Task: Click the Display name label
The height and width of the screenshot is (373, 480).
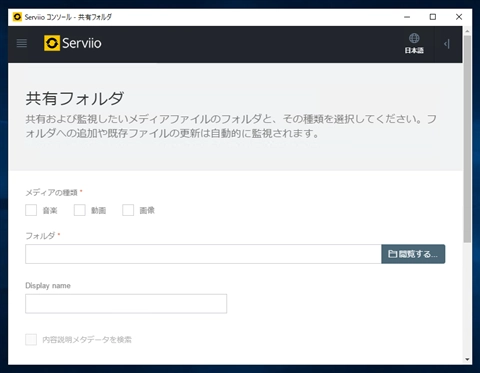Action: pyautogui.click(x=48, y=286)
